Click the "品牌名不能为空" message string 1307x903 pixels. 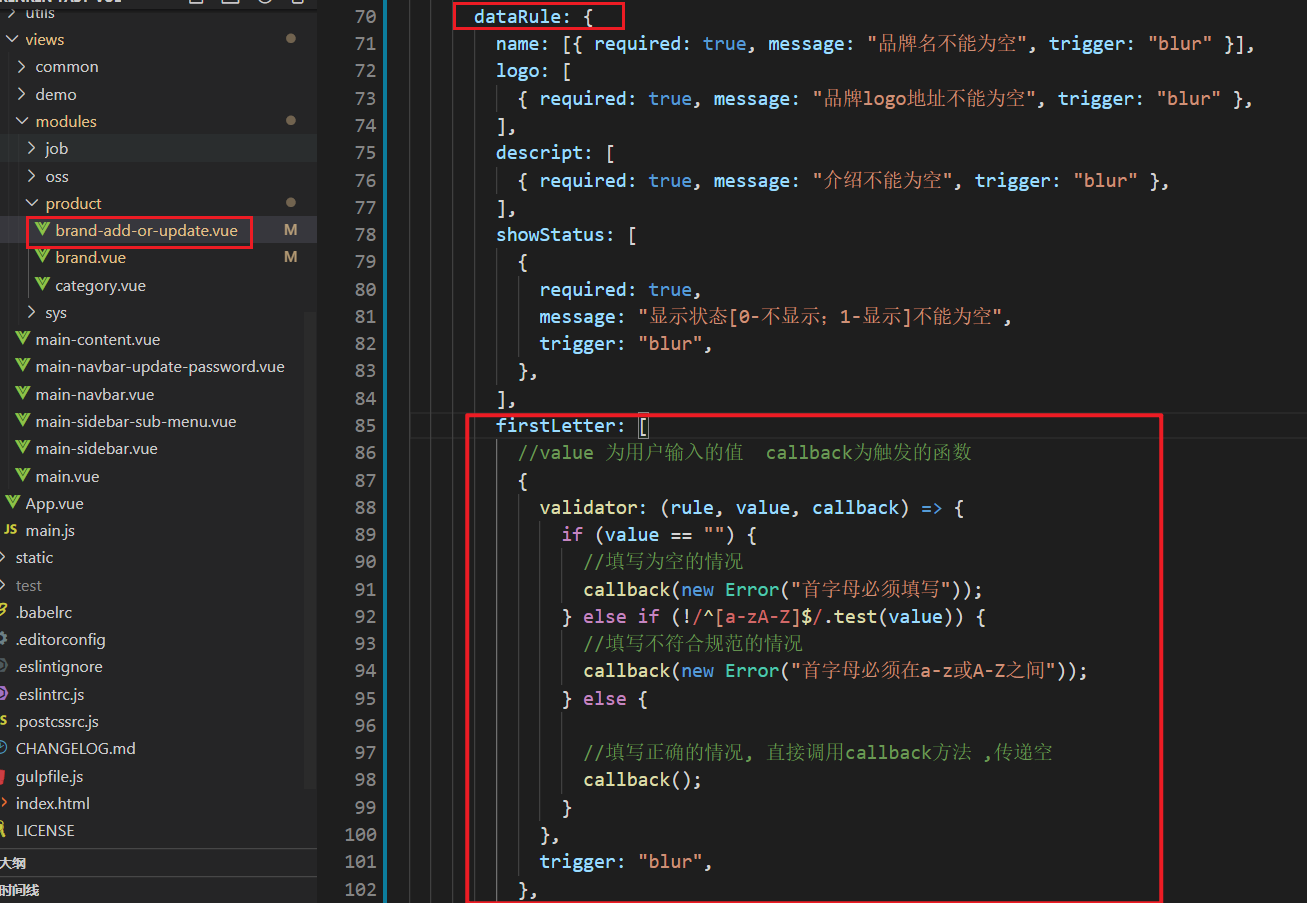[x=949, y=44]
